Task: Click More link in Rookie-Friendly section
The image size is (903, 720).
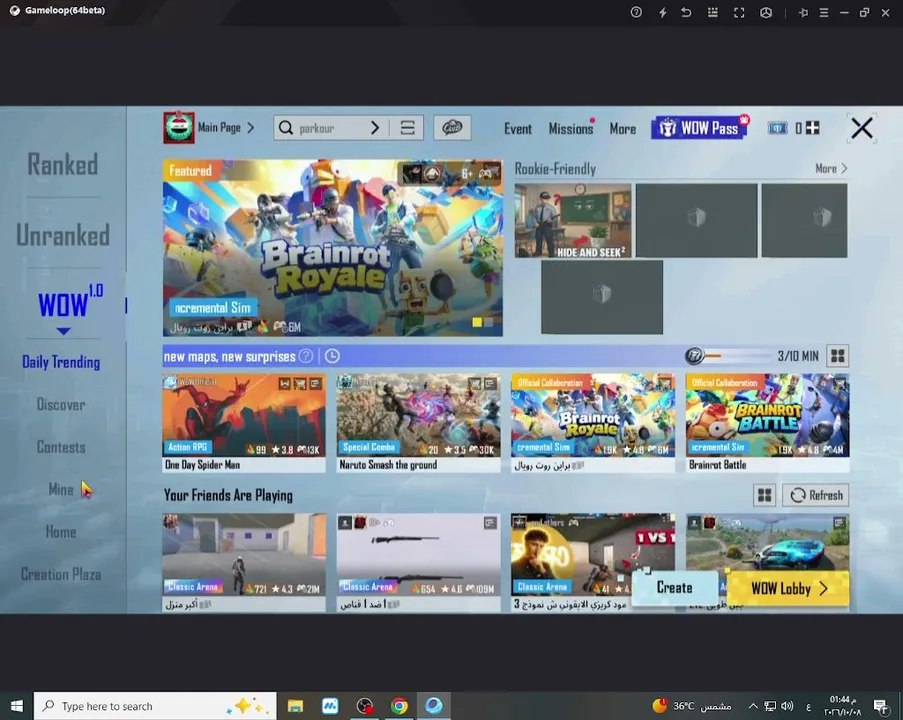Action: point(830,169)
